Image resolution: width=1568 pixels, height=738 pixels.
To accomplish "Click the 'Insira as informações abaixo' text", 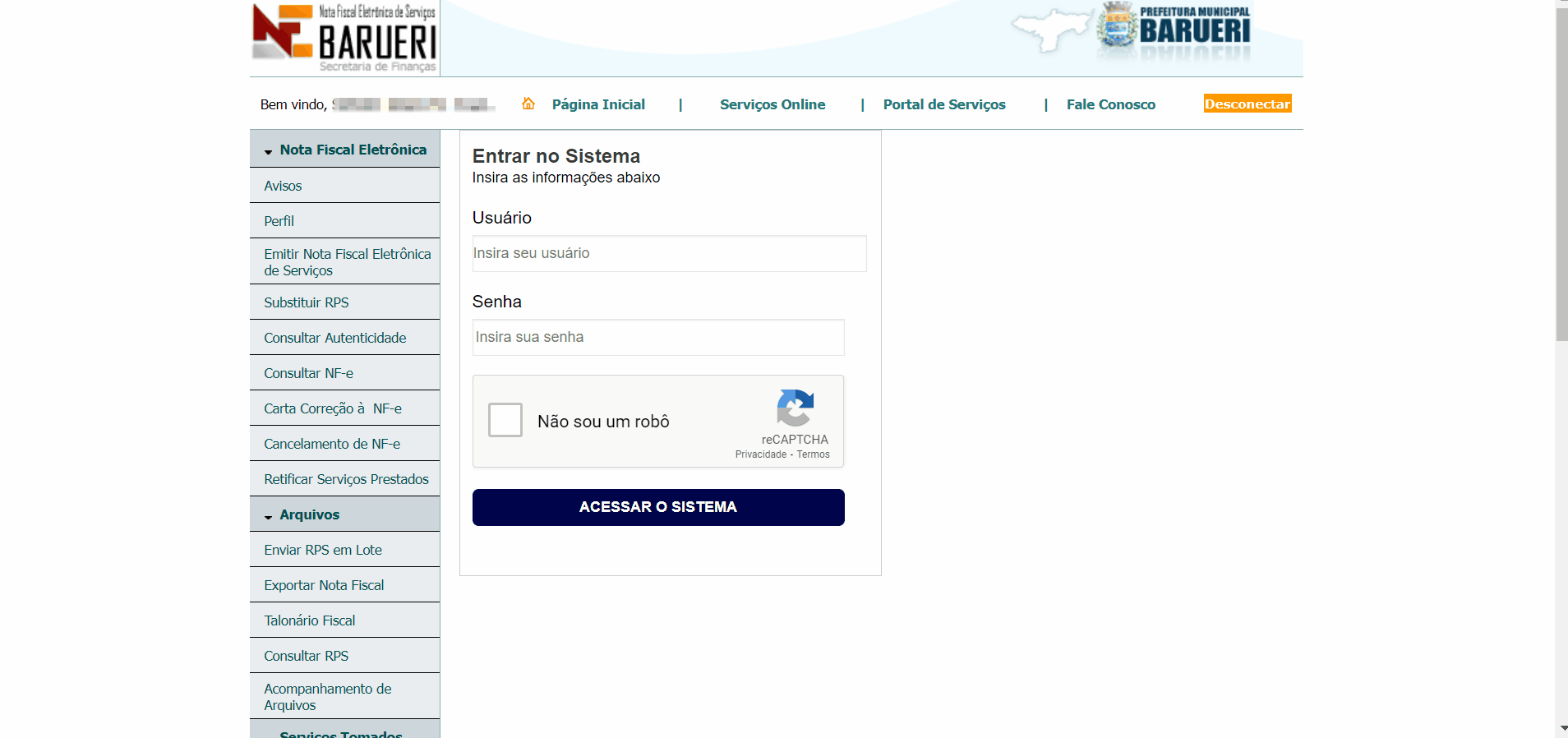I will click(x=566, y=178).
